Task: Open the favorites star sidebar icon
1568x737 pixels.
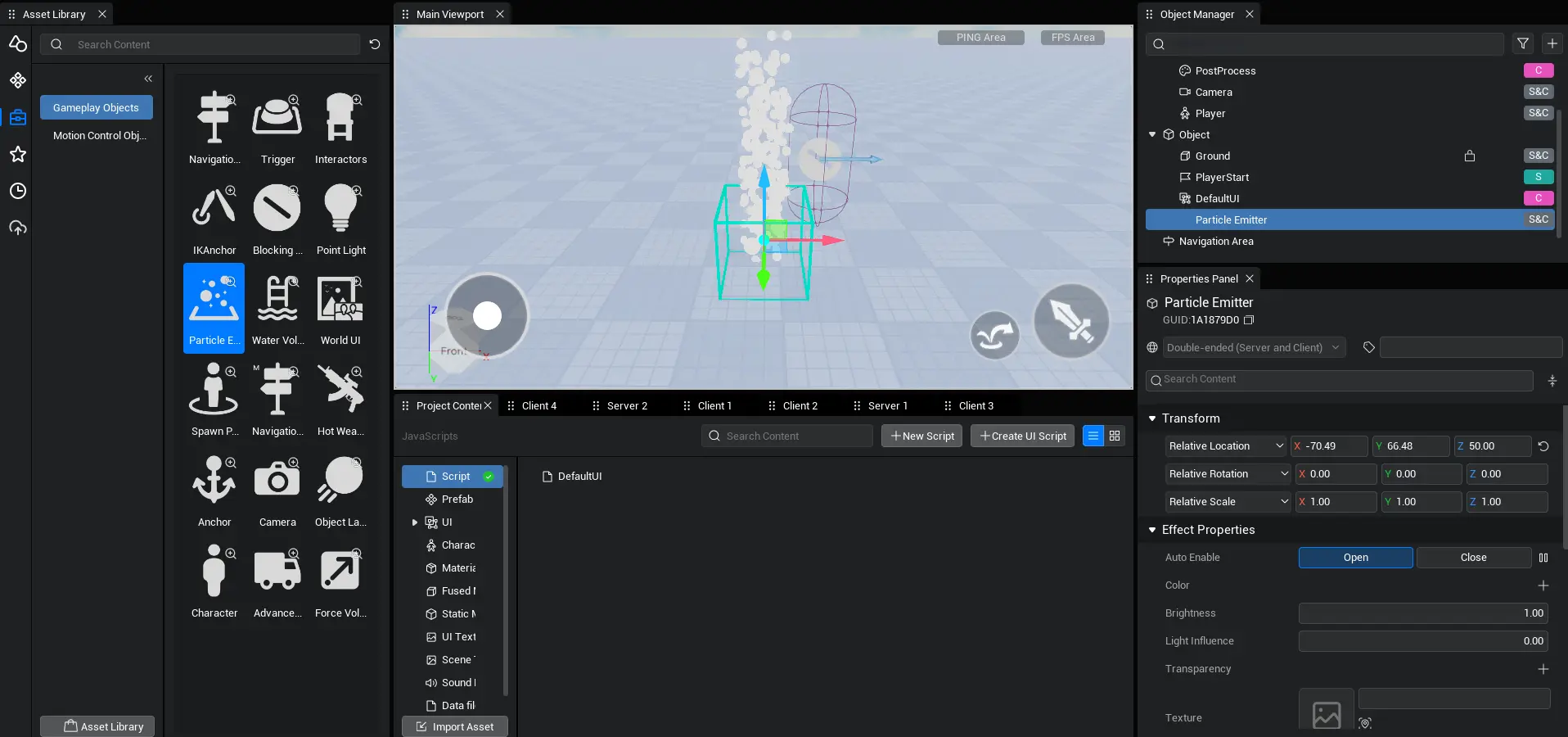Action: [x=18, y=154]
